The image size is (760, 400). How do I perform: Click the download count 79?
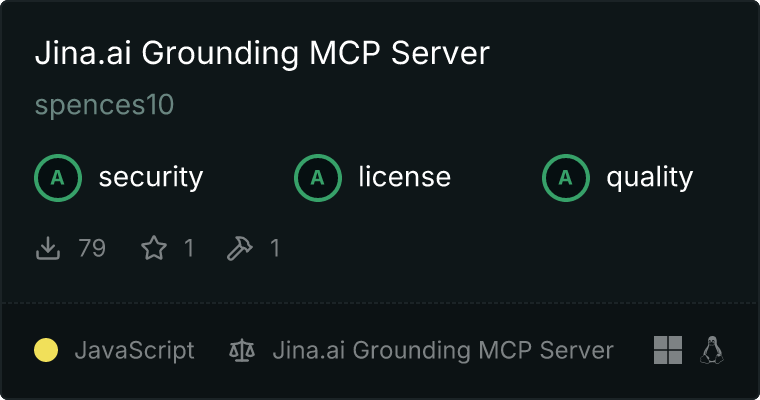click(92, 248)
